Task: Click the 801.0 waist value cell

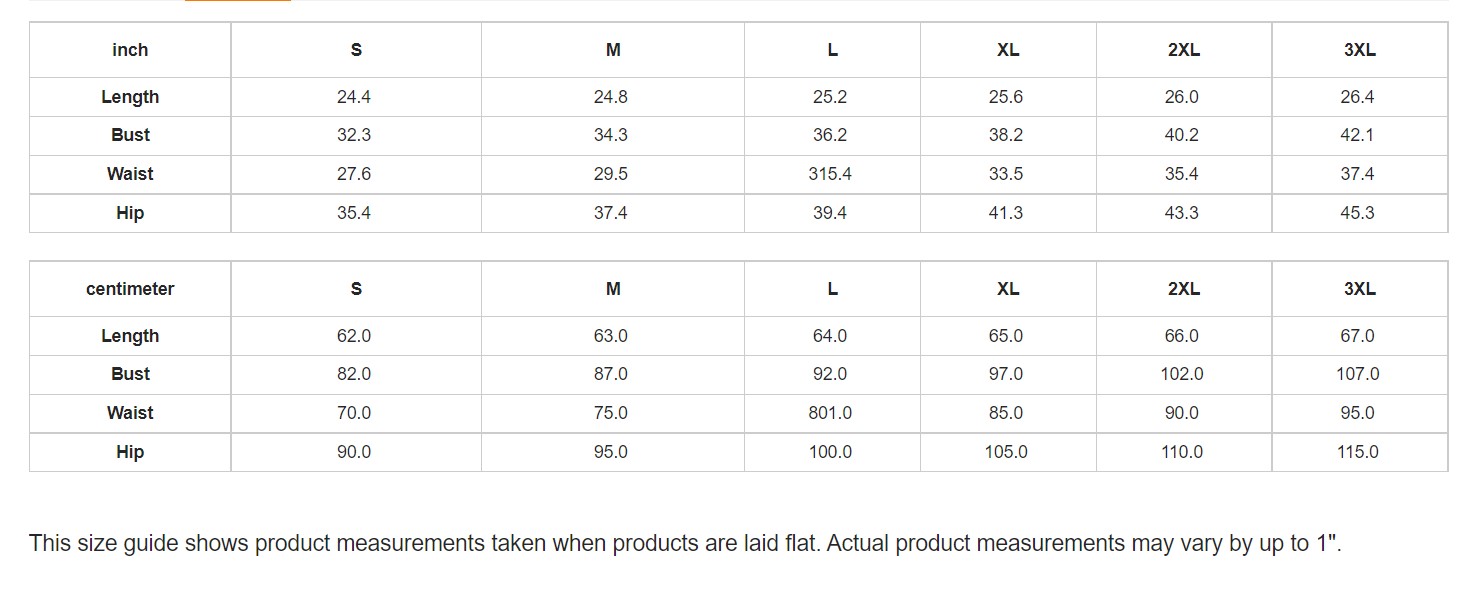Action: (x=830, y=413)
